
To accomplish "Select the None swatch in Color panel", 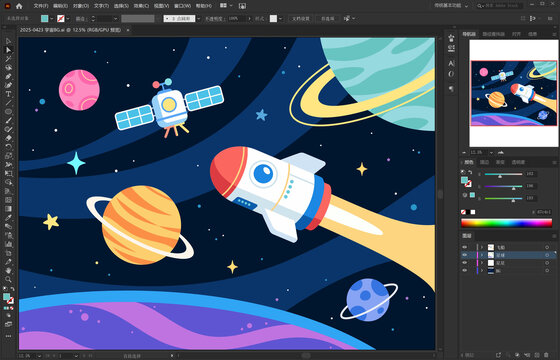I will pyautogui.click(x=463, y=212).
